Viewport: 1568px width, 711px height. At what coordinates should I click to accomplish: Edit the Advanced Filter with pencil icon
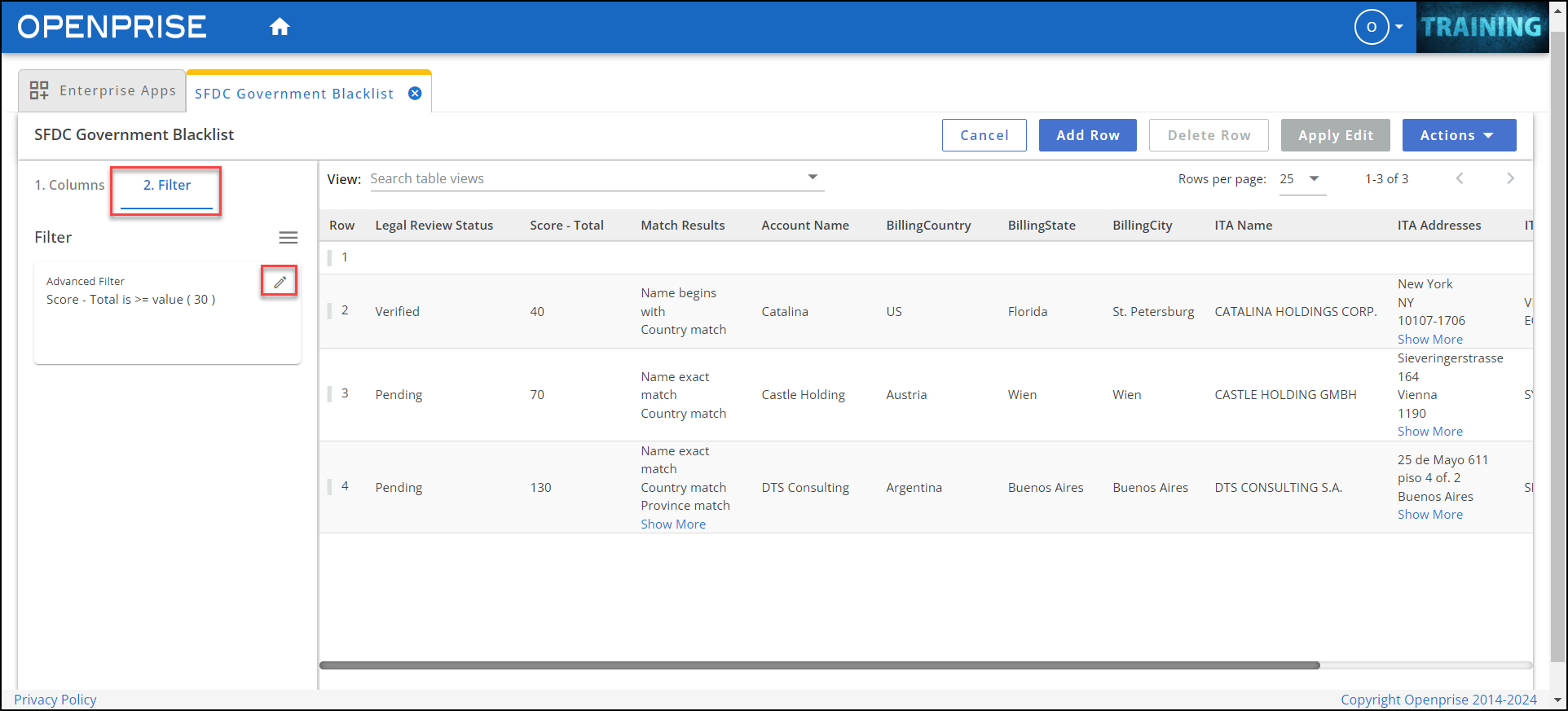tap(280, 282)
